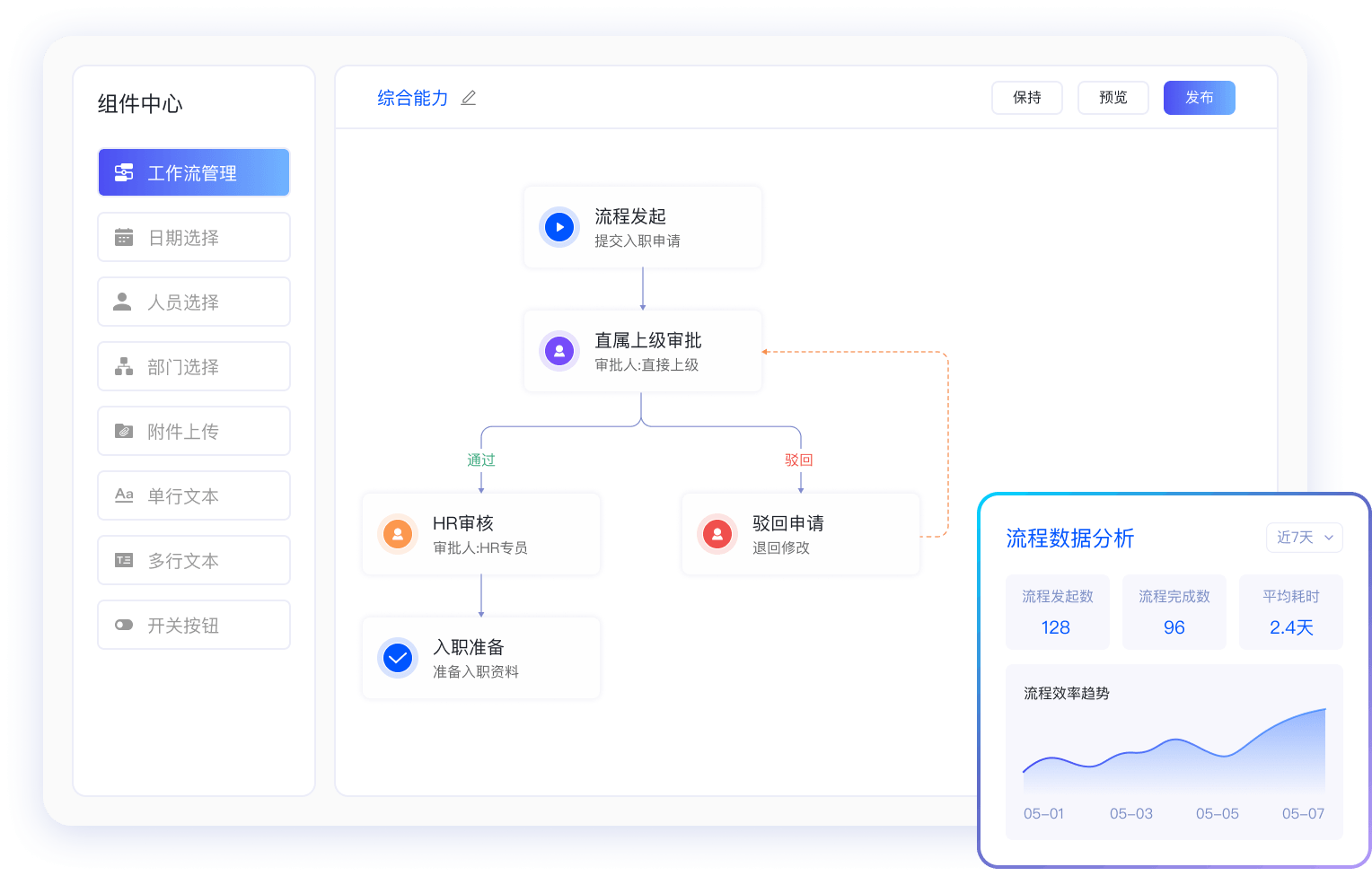
Task: Select the 日期选择 component label
Action: pyautogui.click(x=183, y=238)
